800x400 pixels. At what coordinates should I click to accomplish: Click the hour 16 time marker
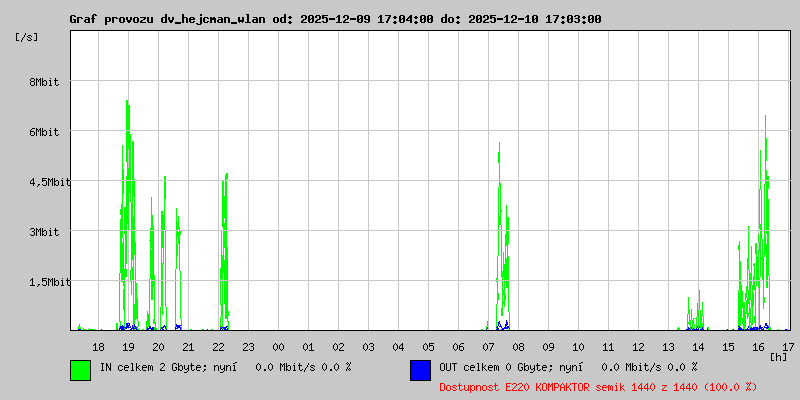pos(759,347)
